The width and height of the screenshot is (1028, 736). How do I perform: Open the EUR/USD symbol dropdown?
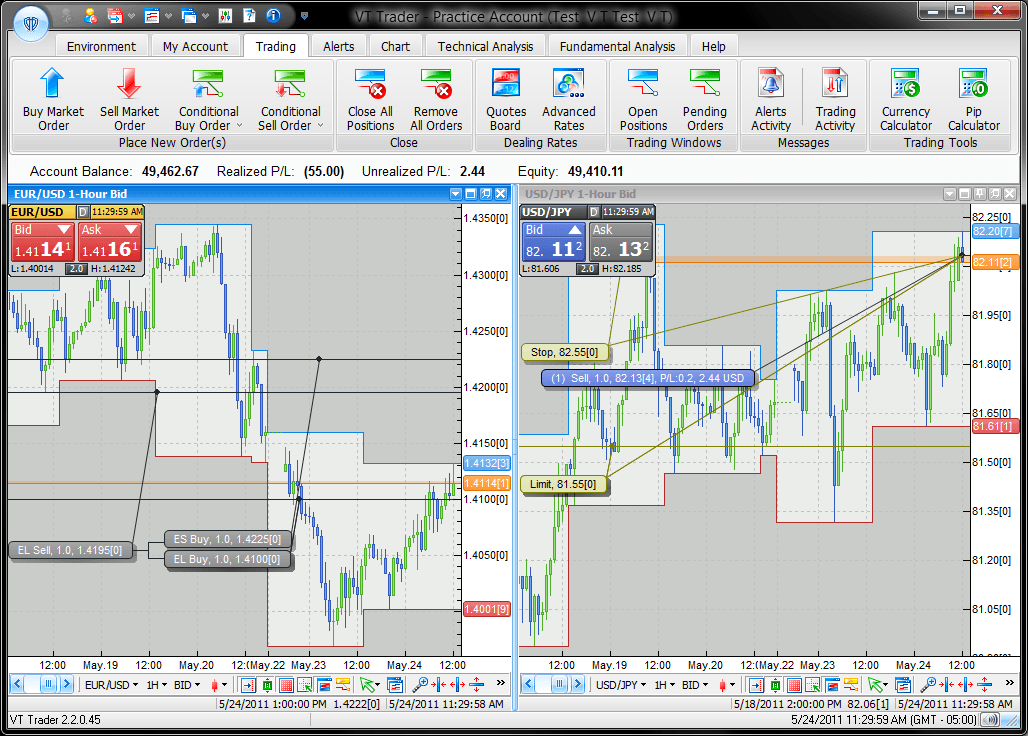(x=111, y=685)
